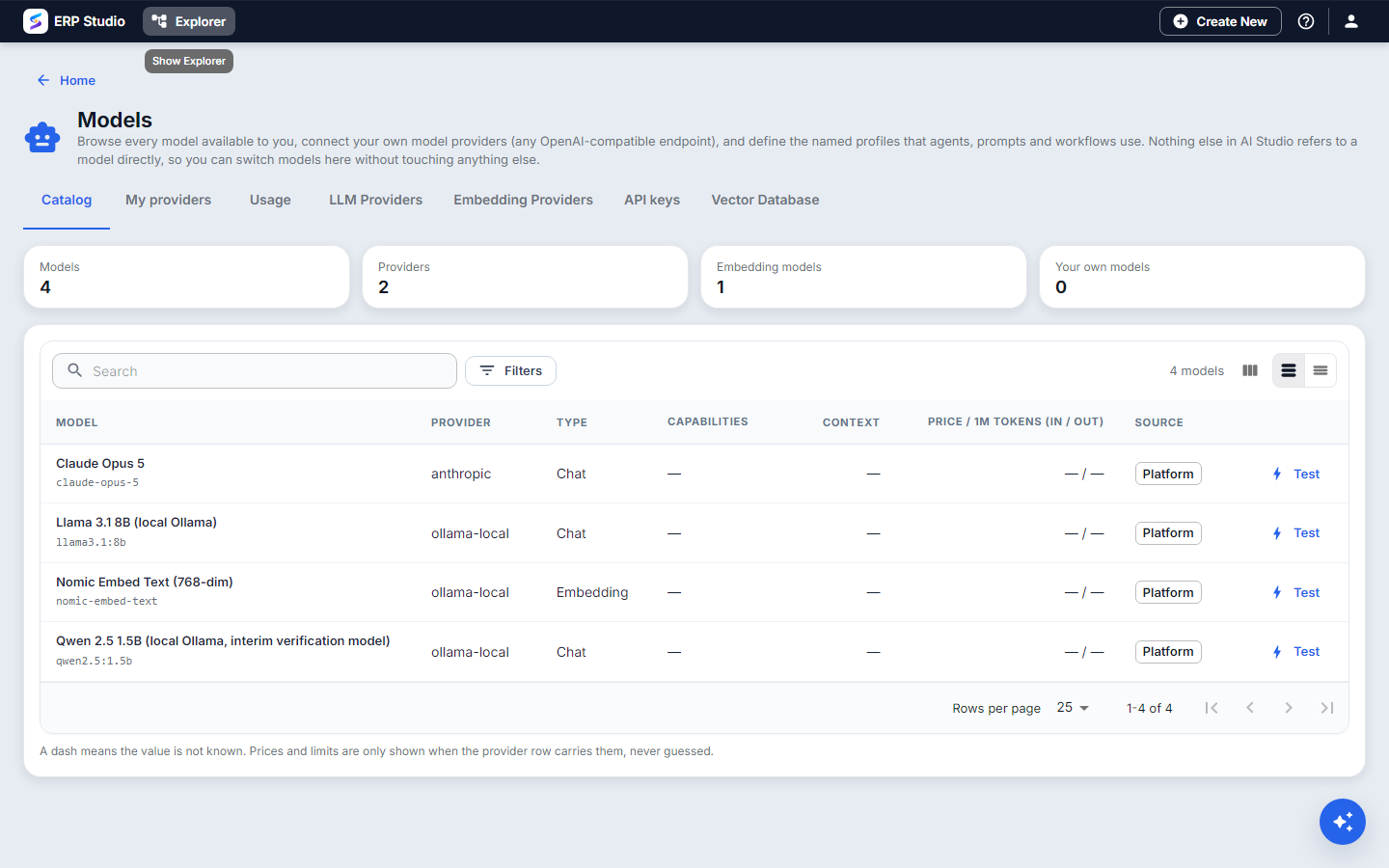Click the back arrow next to Home
The height and width of the screenshot is (868, 1389).
tap(43, 80)
